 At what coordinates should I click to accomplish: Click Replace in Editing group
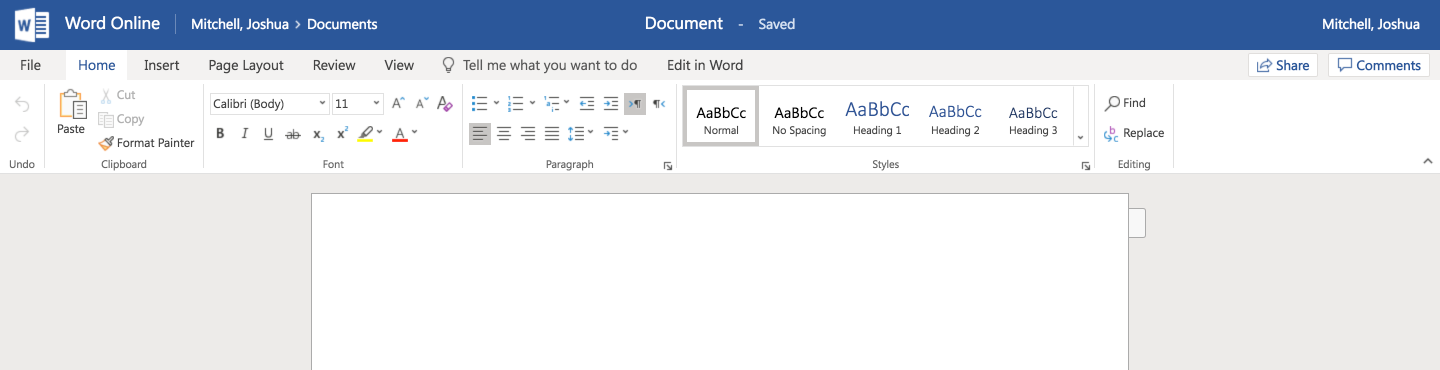[x=1134, y=133]
